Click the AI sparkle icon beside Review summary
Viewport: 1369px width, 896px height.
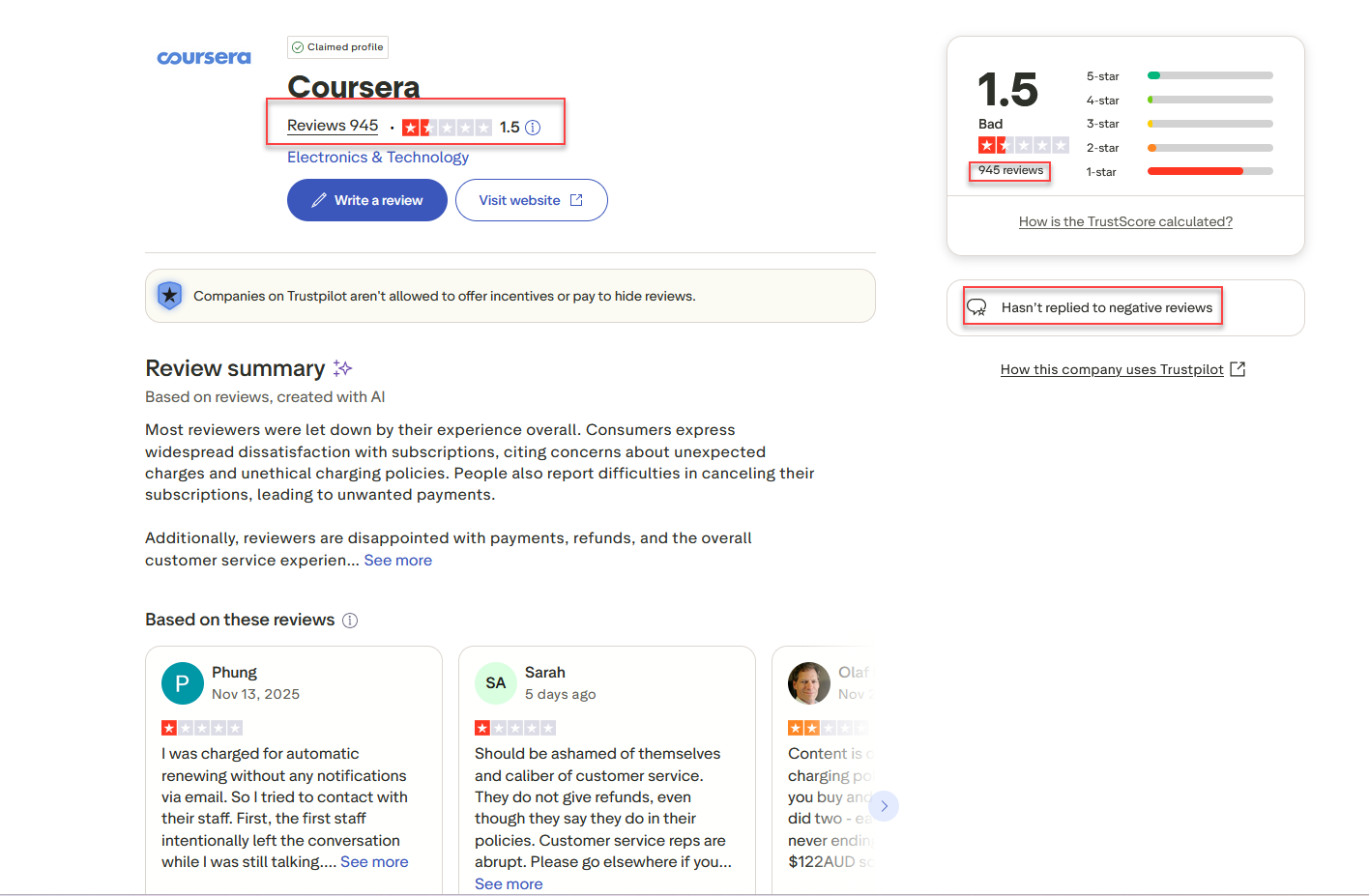342,368
